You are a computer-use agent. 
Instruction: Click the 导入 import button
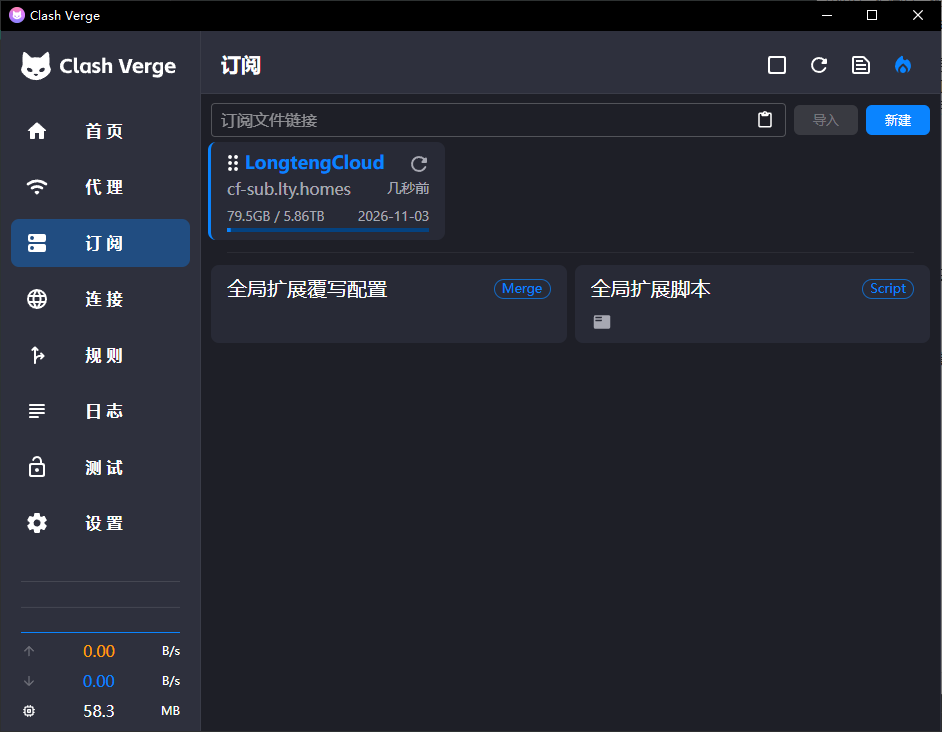click(825, 120)
